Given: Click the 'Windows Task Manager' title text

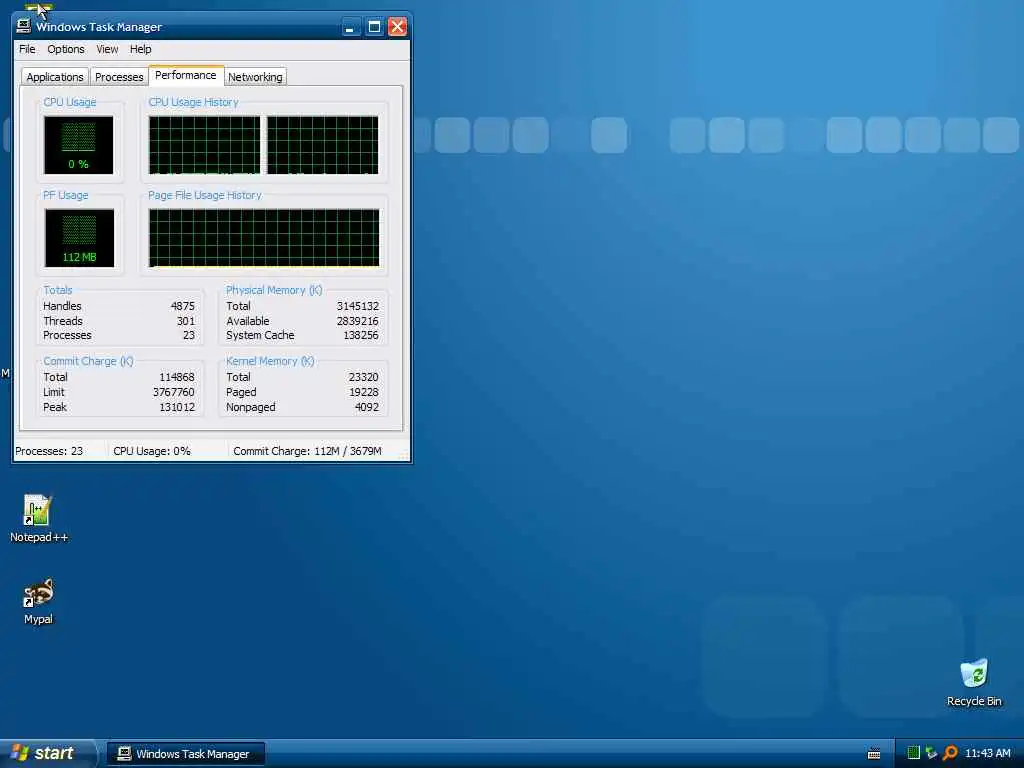Looking at the screenshot, I should point(99,27).
